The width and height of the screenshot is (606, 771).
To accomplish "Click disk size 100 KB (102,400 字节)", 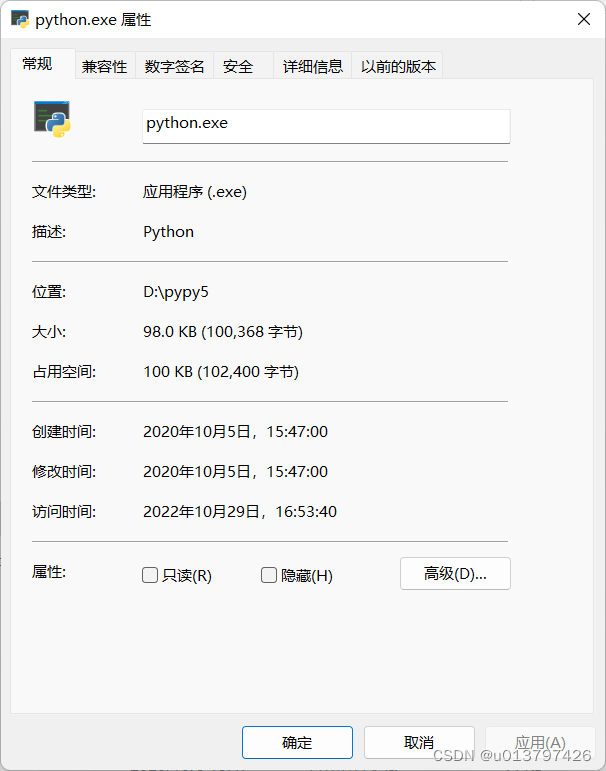I will [x=221, y=372].
